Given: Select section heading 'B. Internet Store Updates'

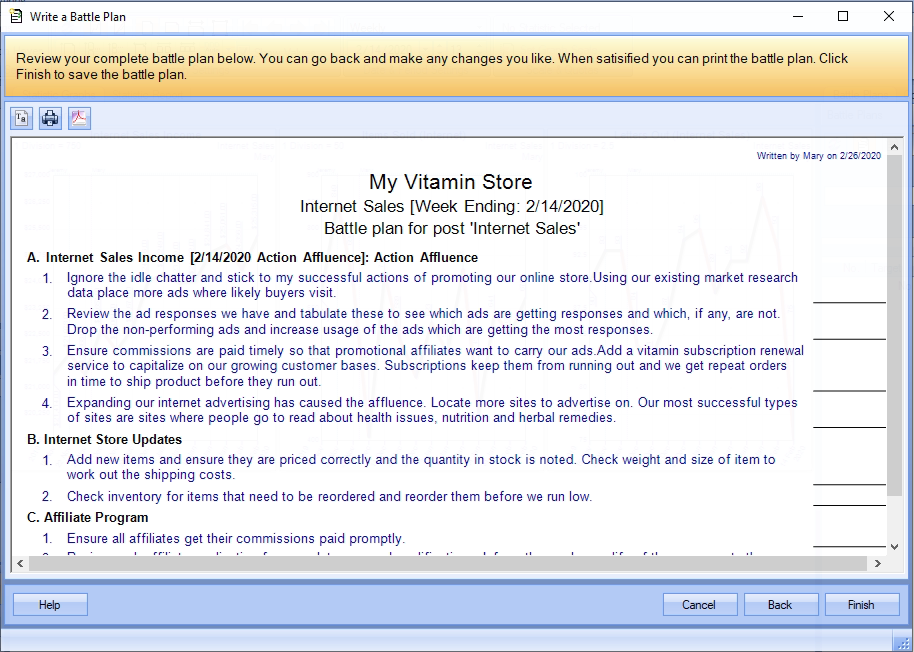Looking at the screenshot, I should 112,439.
